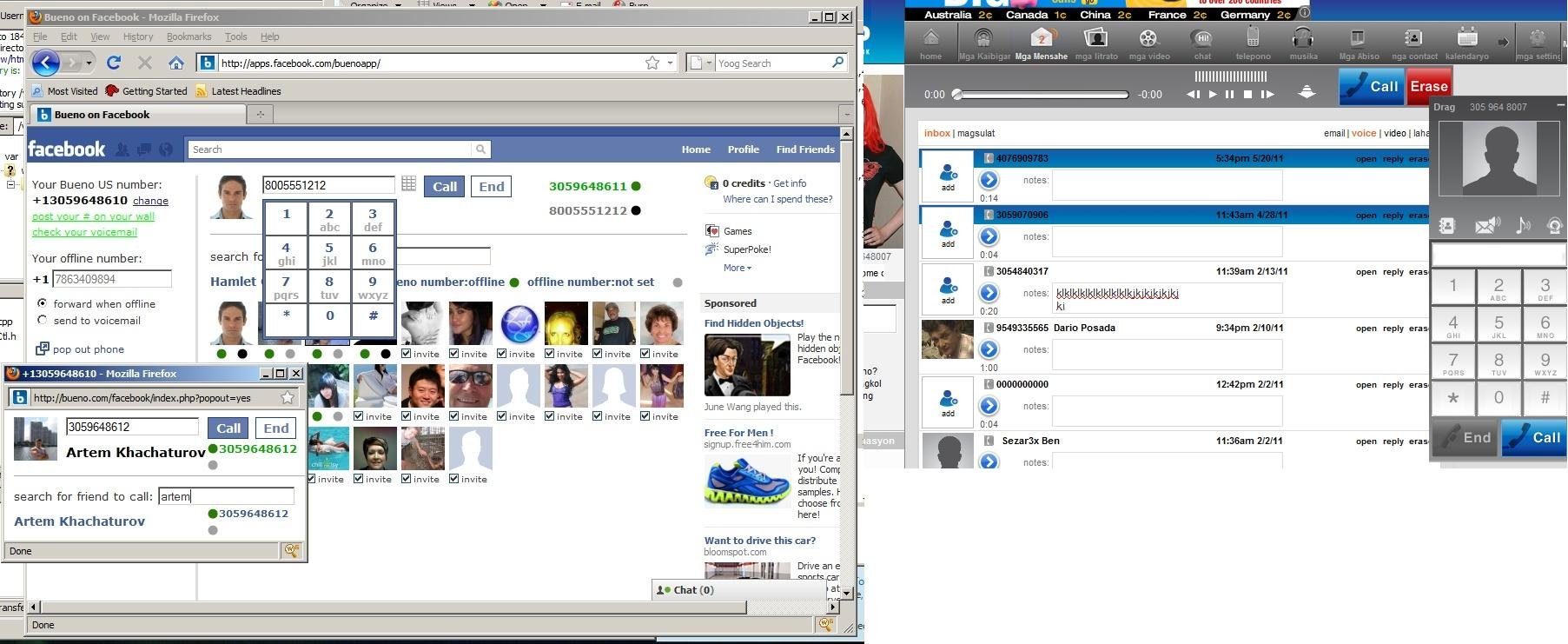
Task: Click the Facebook search magnifier icon
Action: pos(480,149)
